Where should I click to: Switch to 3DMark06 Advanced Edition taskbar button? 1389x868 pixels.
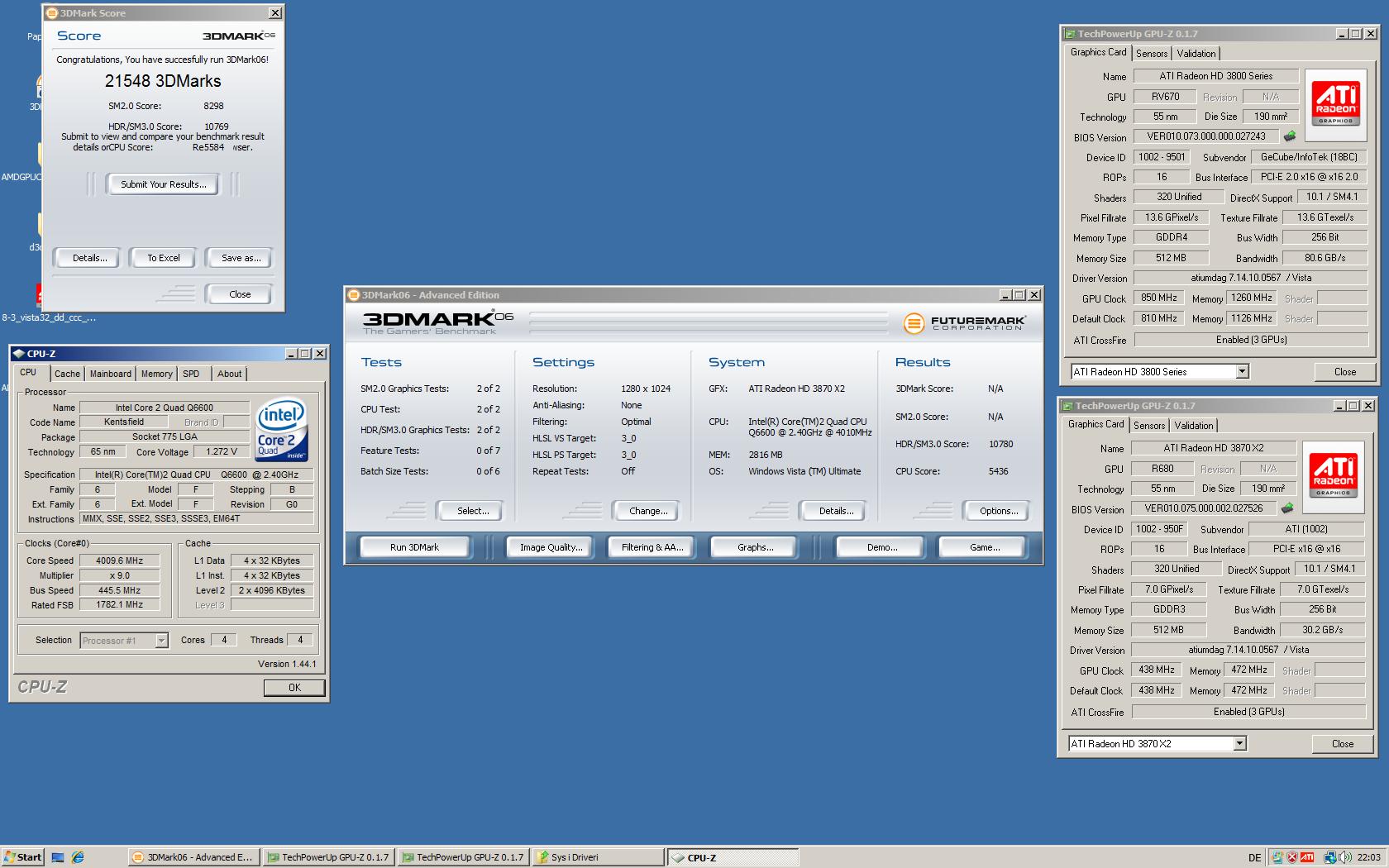point(194,857)
